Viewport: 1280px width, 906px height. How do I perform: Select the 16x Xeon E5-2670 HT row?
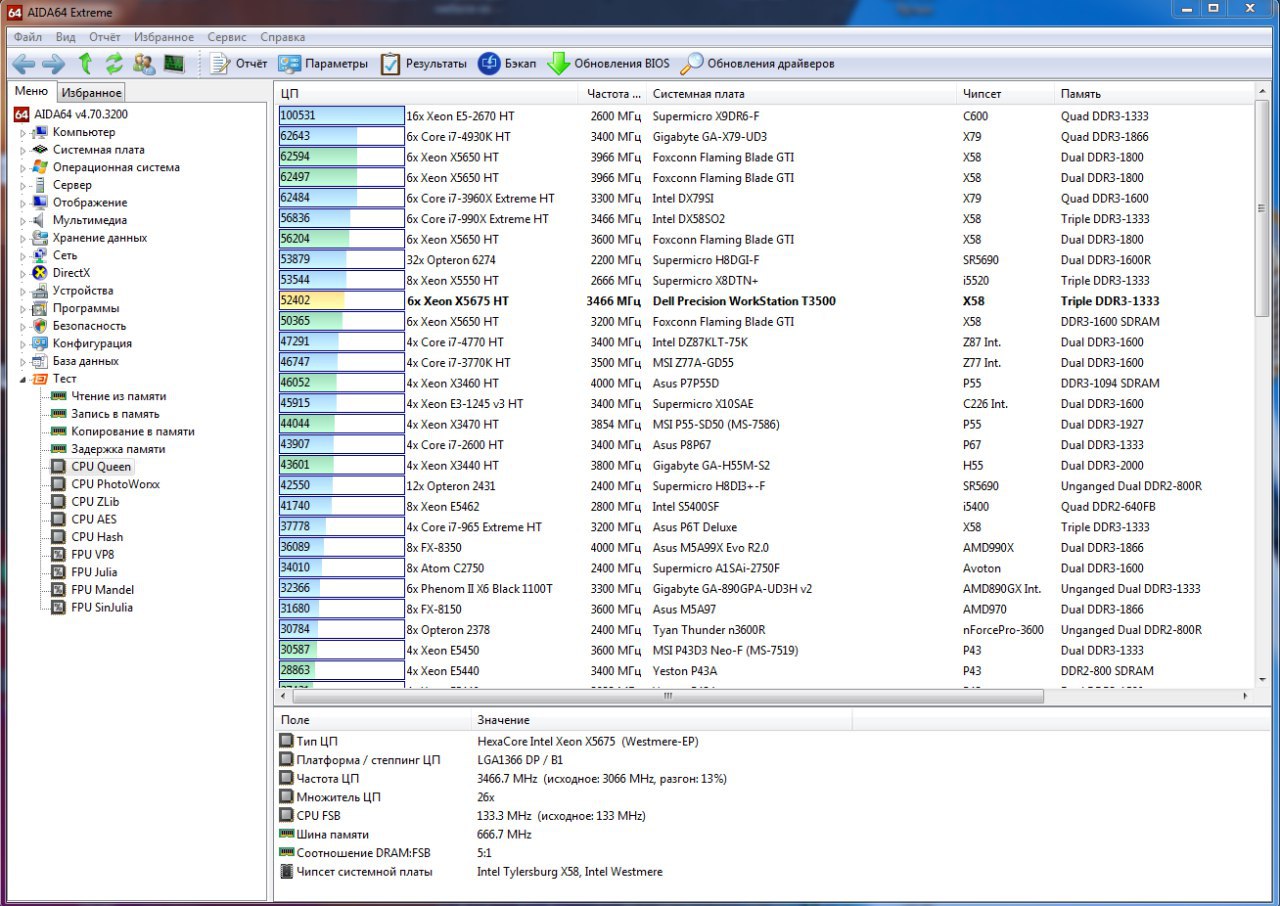[765, 116]
